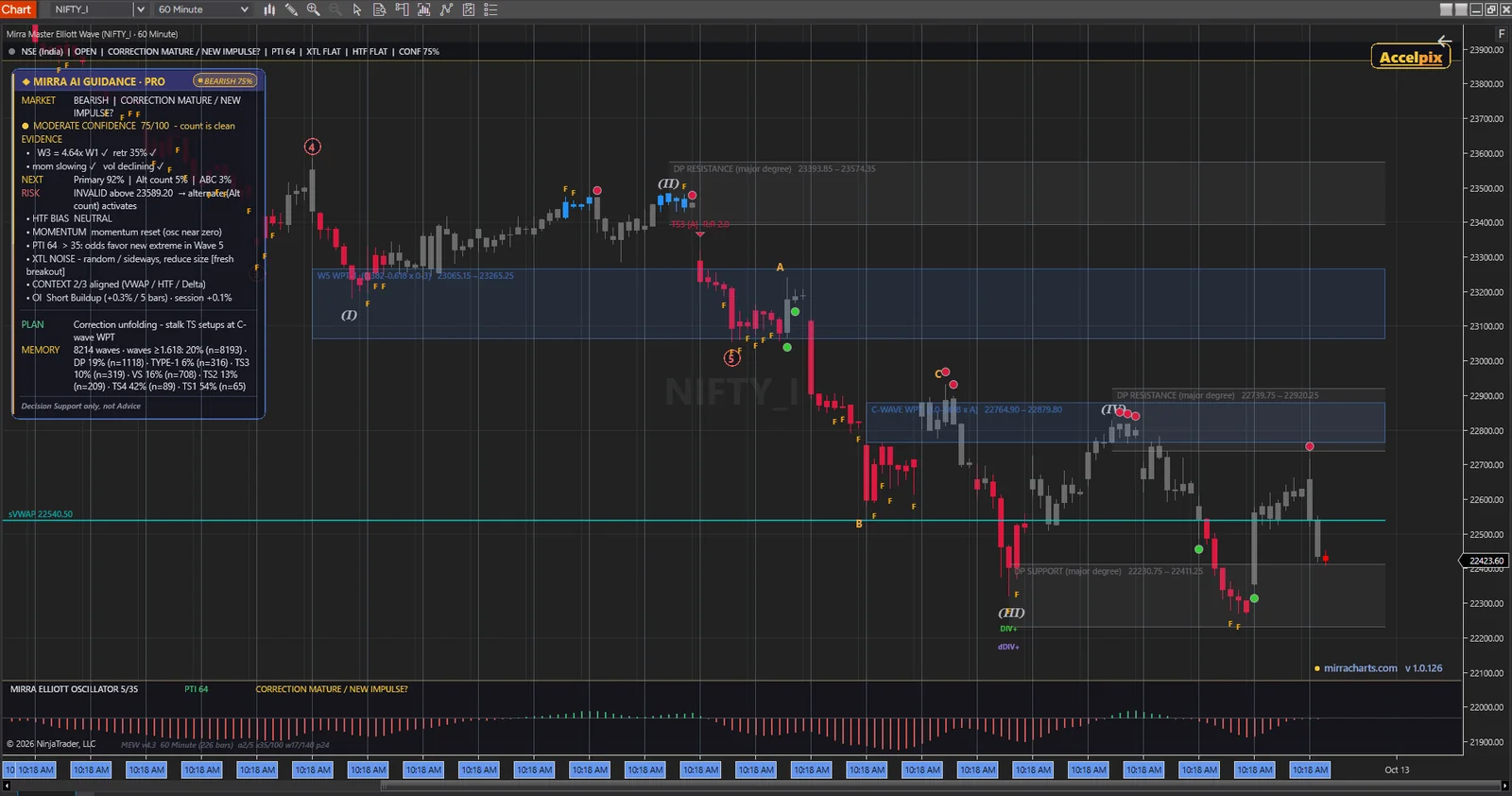Viewport: 1512px width, 796px height.
Task: Click the green DIV+ marker
Action: pos(1008,629)
